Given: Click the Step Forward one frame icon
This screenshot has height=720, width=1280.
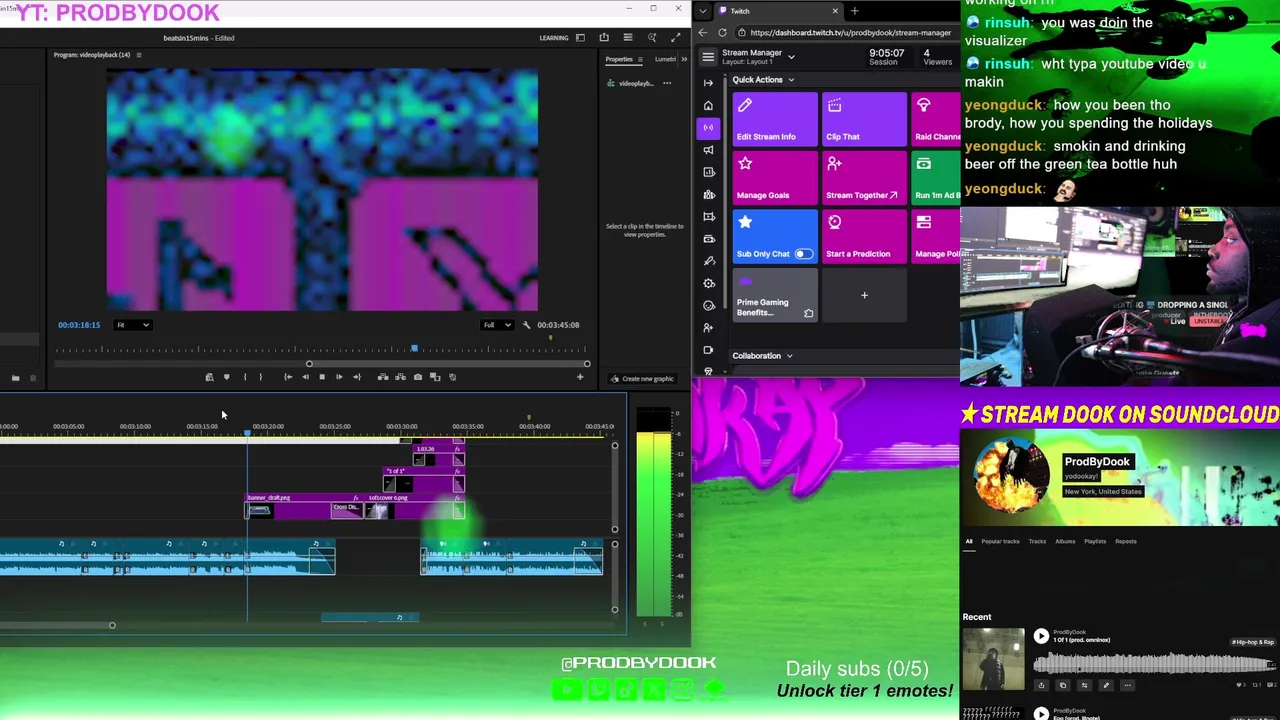Looking at the screenshot, I should (x=339, y=377).
